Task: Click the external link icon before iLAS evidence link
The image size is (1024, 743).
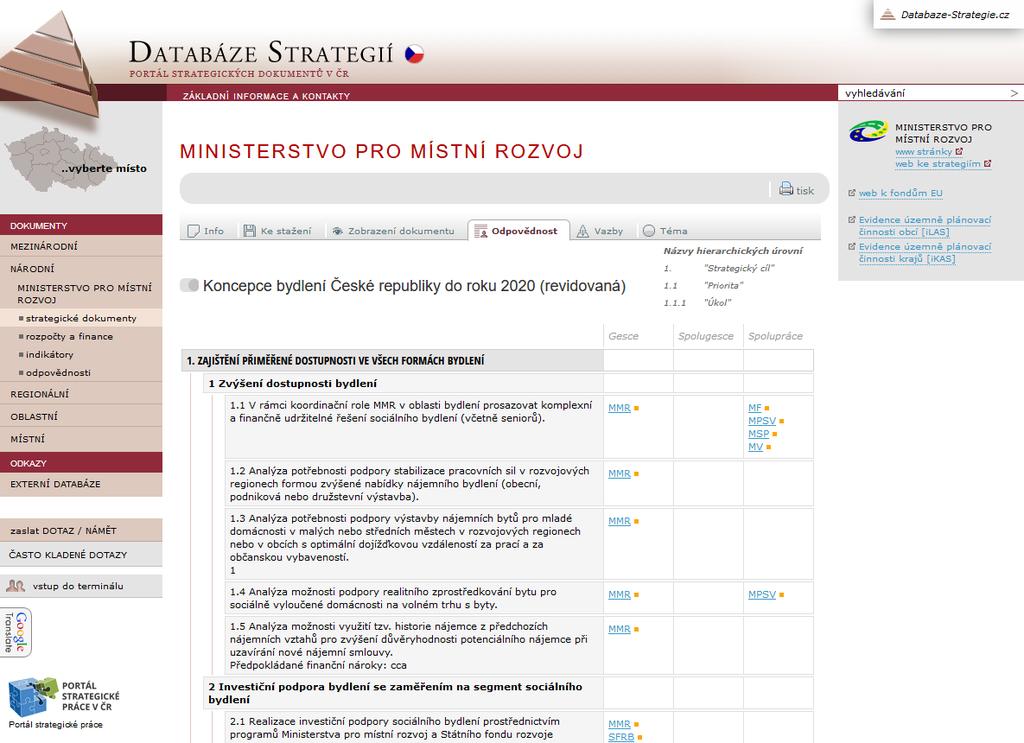Action: 852,220
